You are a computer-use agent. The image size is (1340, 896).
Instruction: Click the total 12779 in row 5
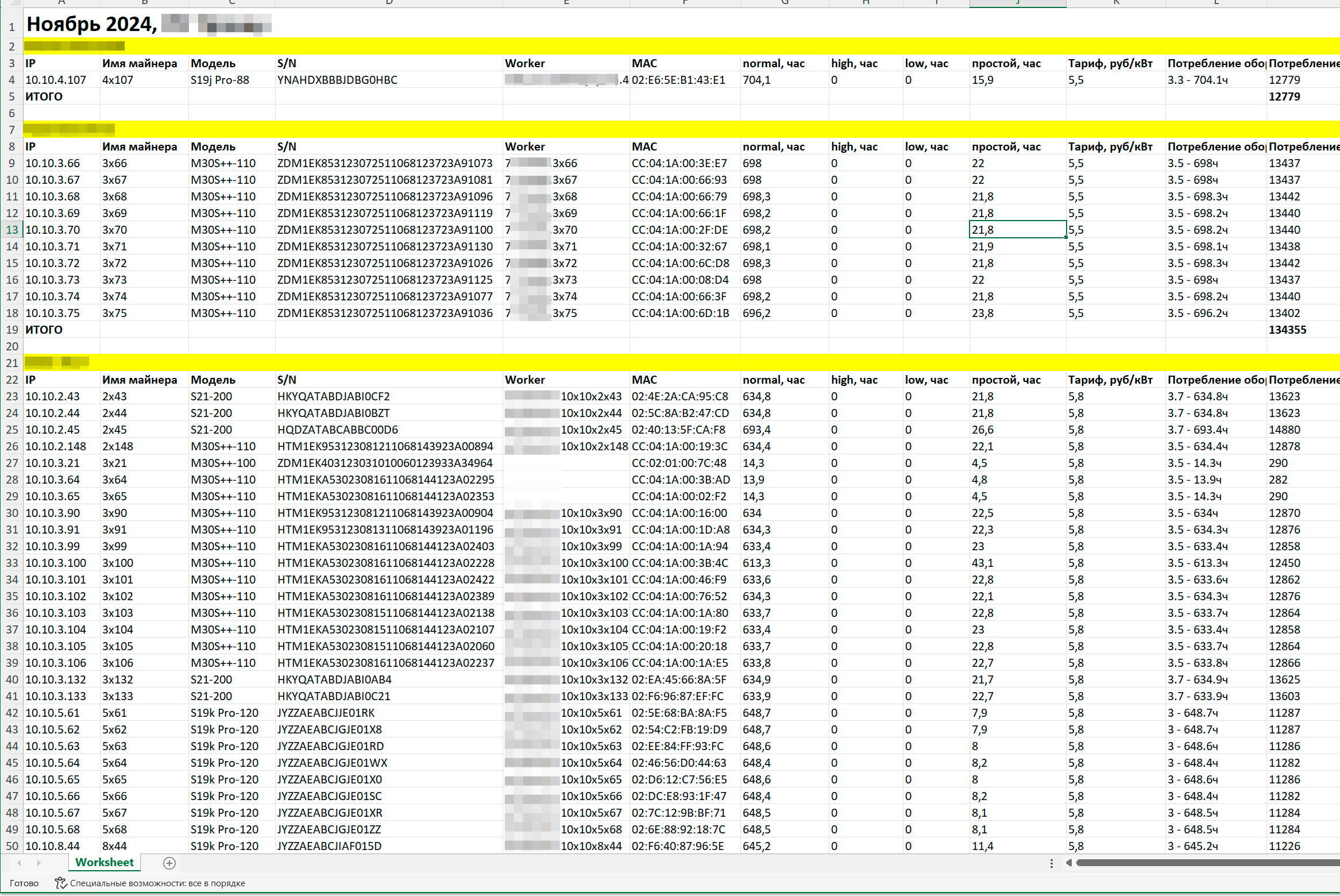tap(1303, 96)
